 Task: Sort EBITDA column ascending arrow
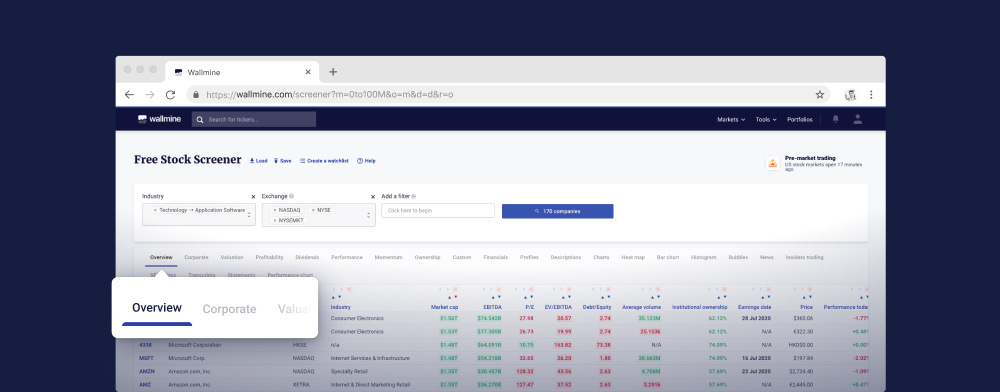(493, 297)
